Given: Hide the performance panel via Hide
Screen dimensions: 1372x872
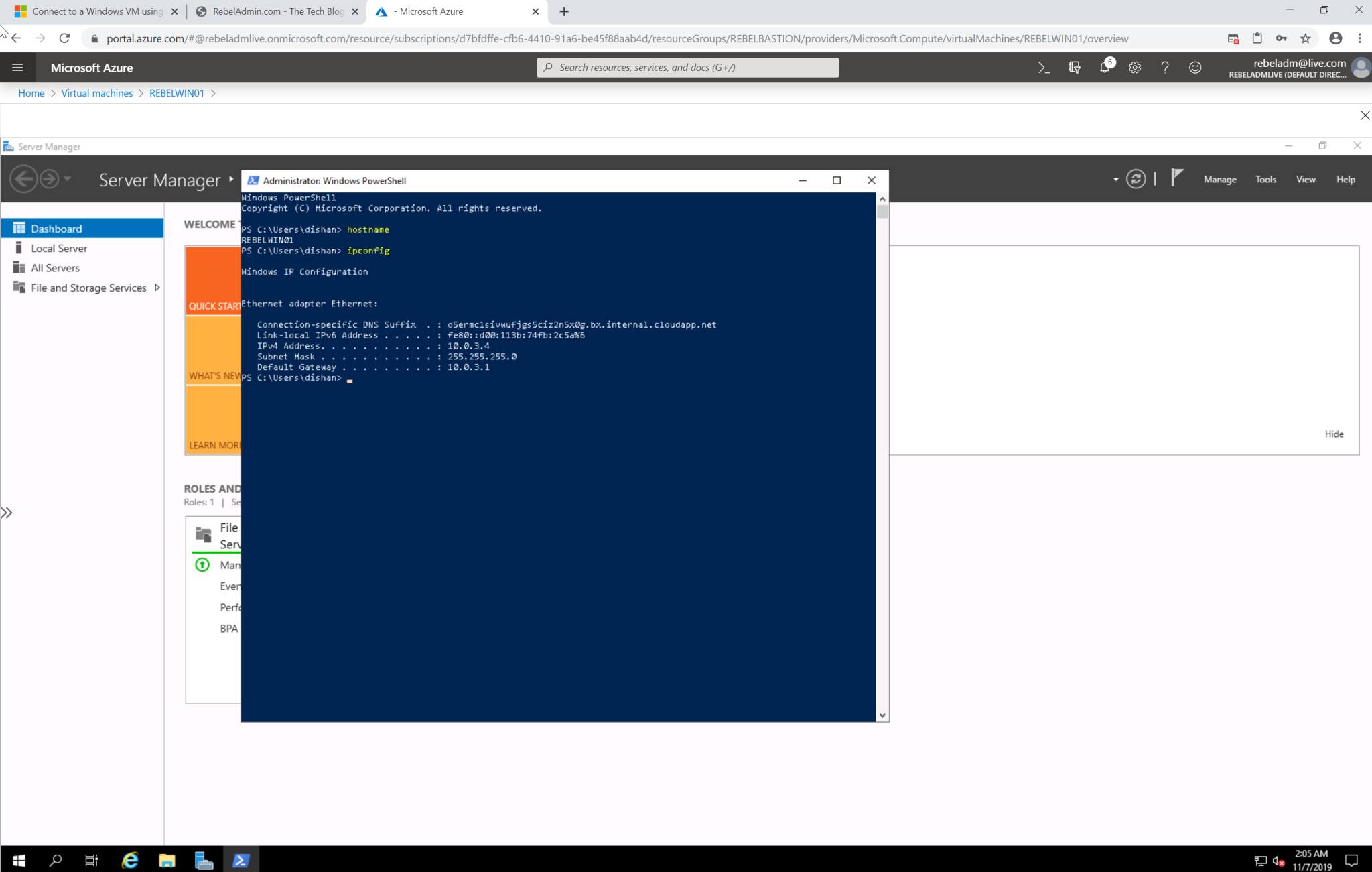Looking at the screenshot, I should pyautogui.click(x=1333, y=434).
